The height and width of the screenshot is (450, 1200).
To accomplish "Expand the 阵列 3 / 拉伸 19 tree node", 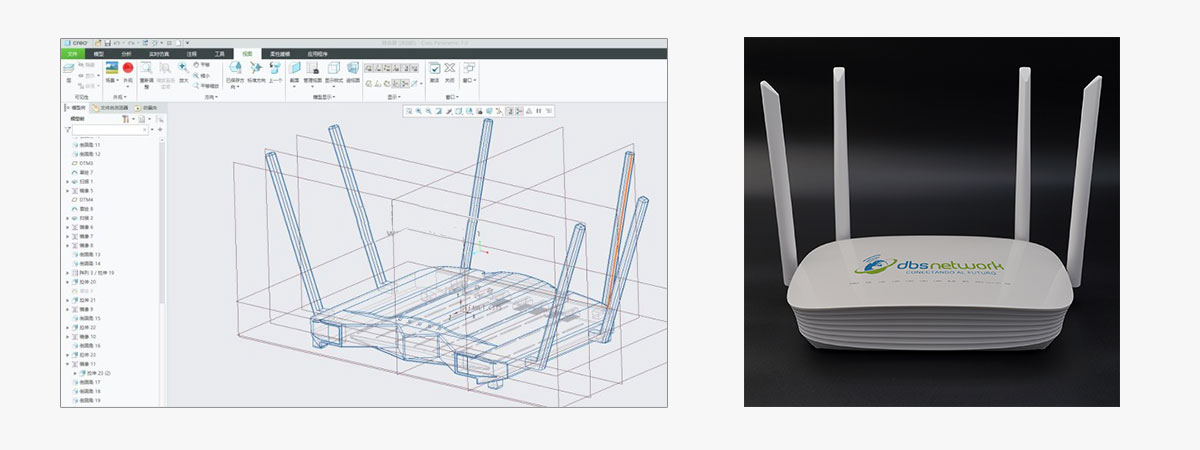I will coord(68,272).
